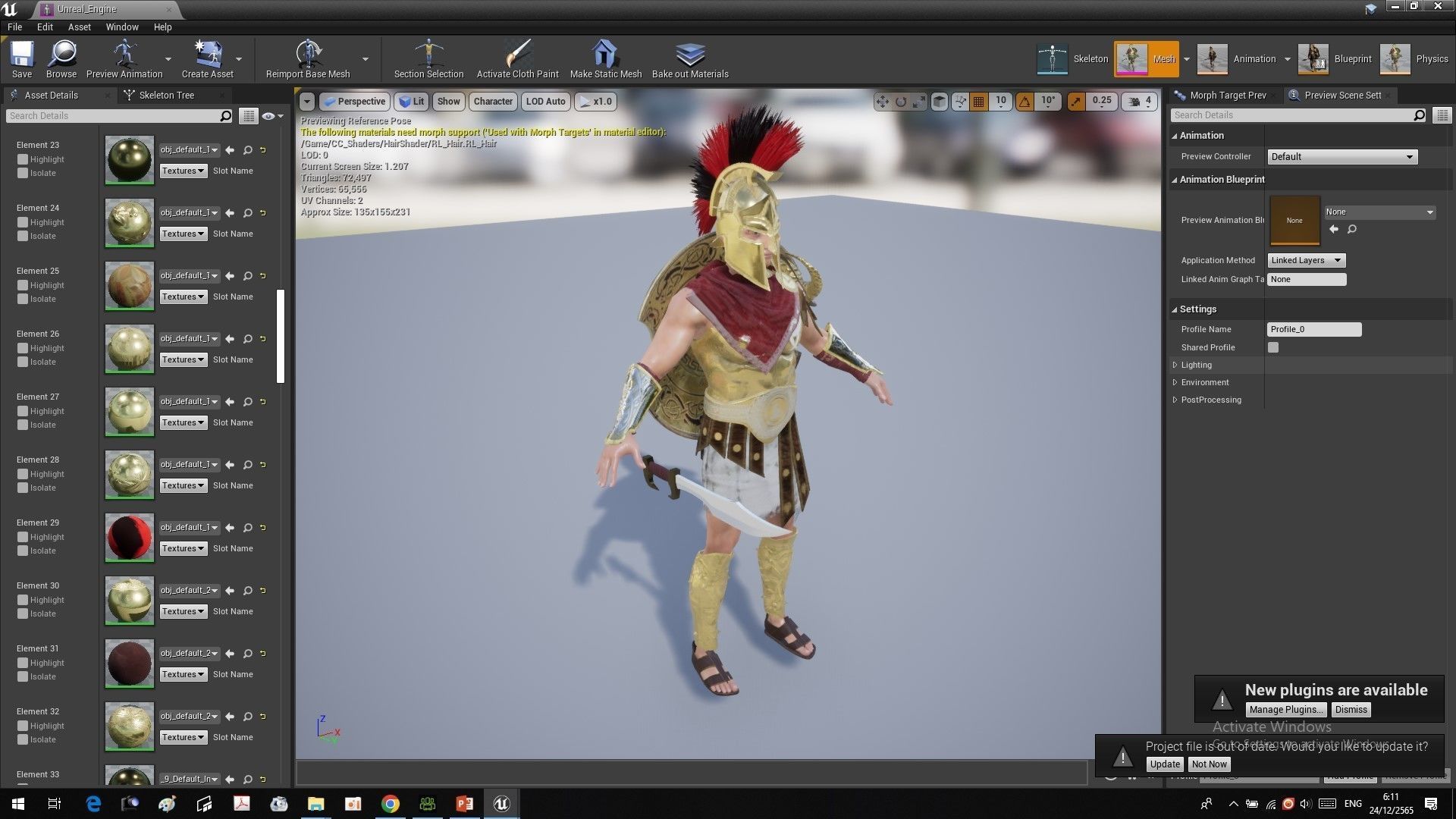
Task: Enable Isolate for Element 24
Action: click(x=23, y=236)
